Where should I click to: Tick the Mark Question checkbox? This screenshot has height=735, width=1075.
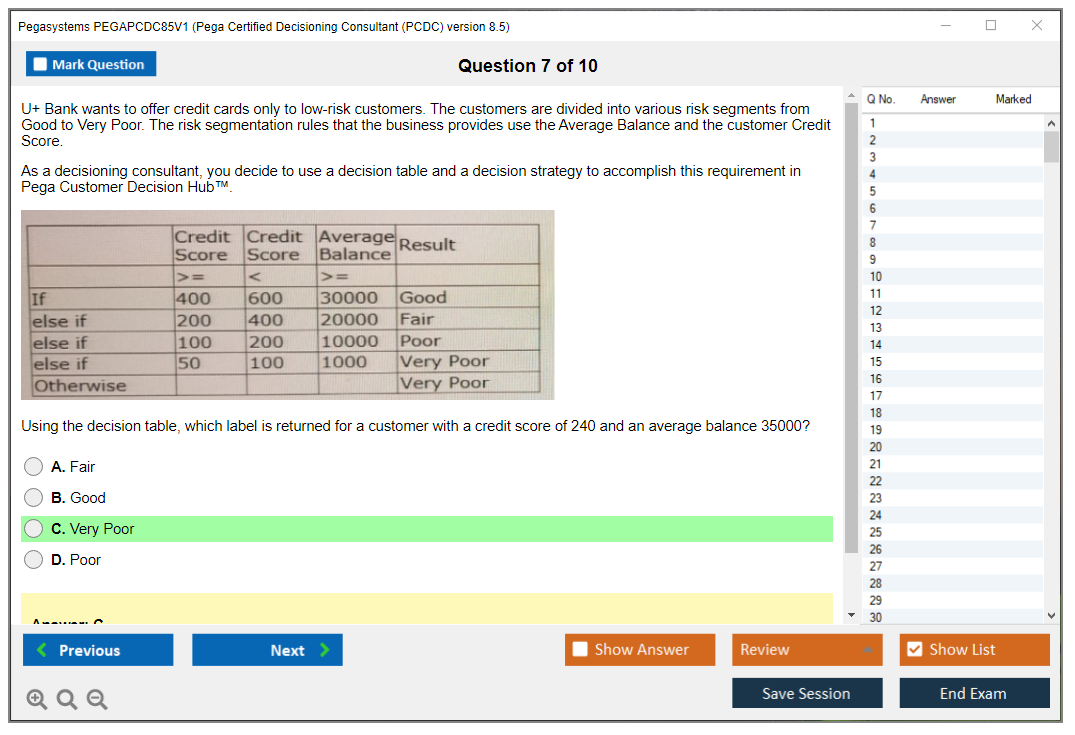click(x=41, y=64)
